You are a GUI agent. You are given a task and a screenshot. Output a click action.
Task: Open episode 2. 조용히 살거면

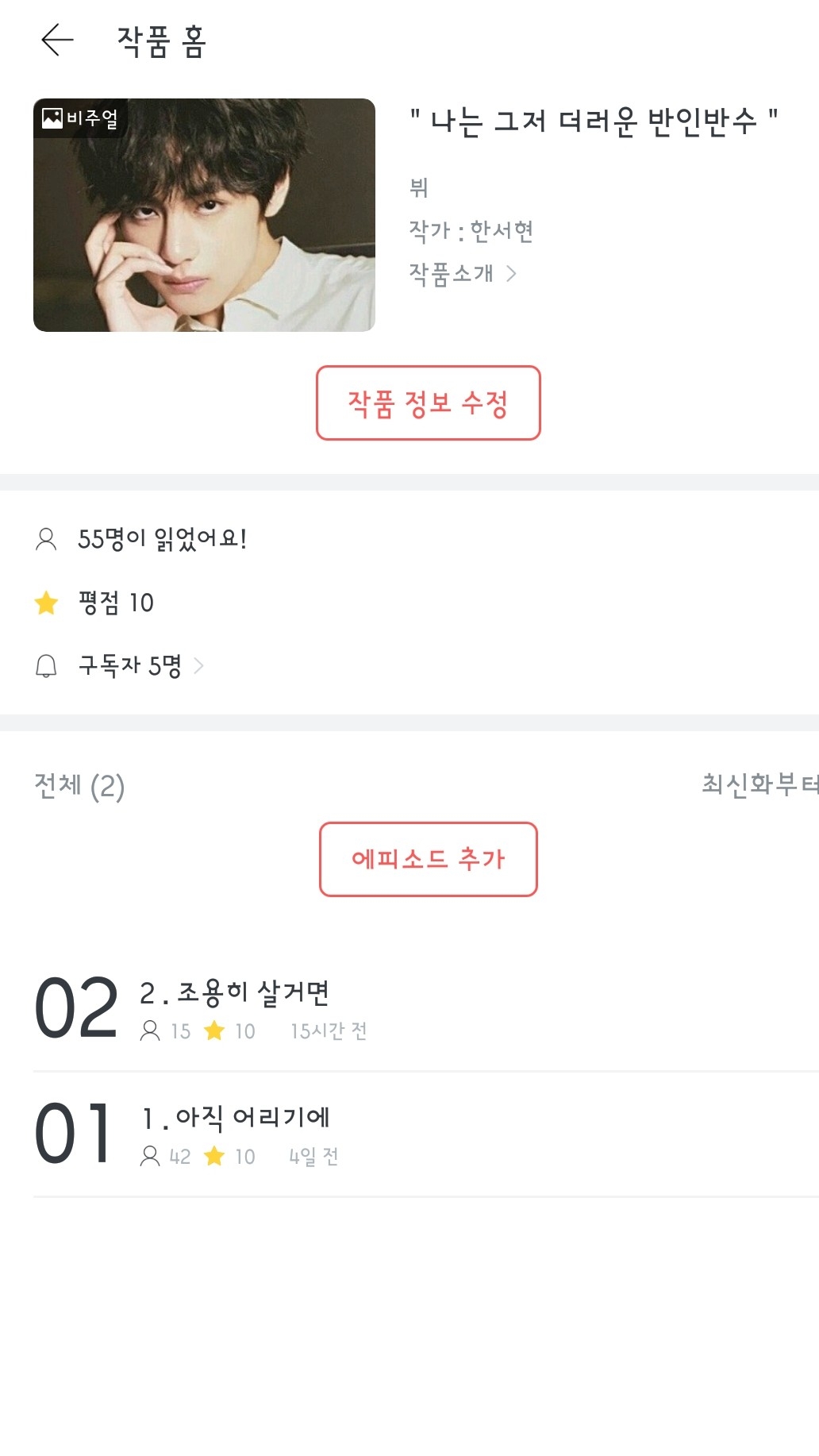234,992
